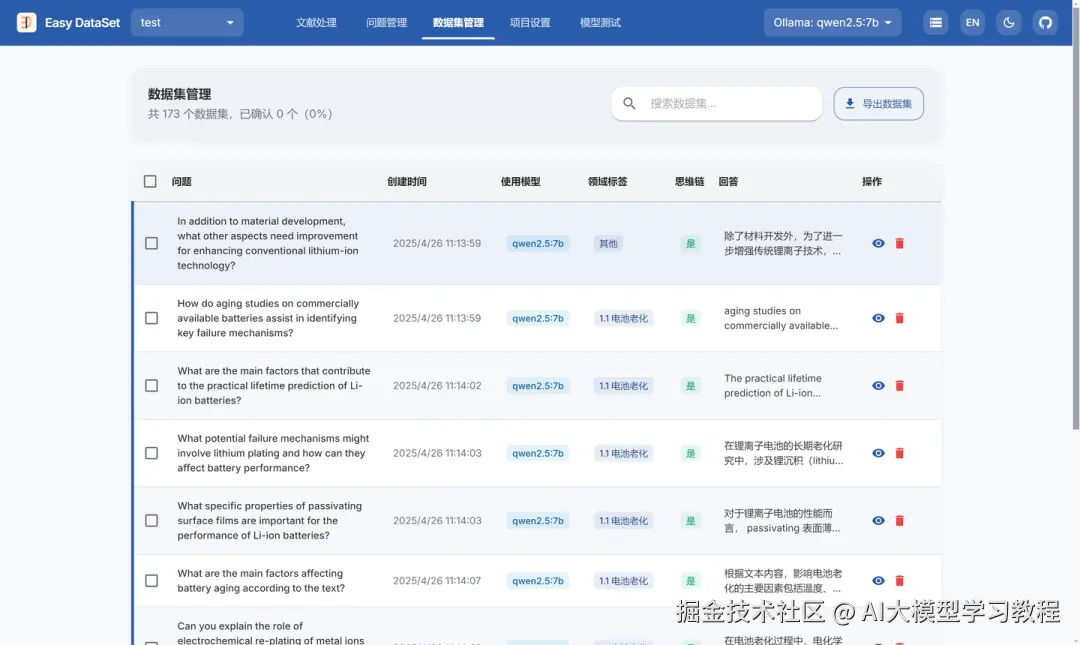1080x645 pixels.
Task: Go to 问题管理 tab
Action: [x=386, y=23]
